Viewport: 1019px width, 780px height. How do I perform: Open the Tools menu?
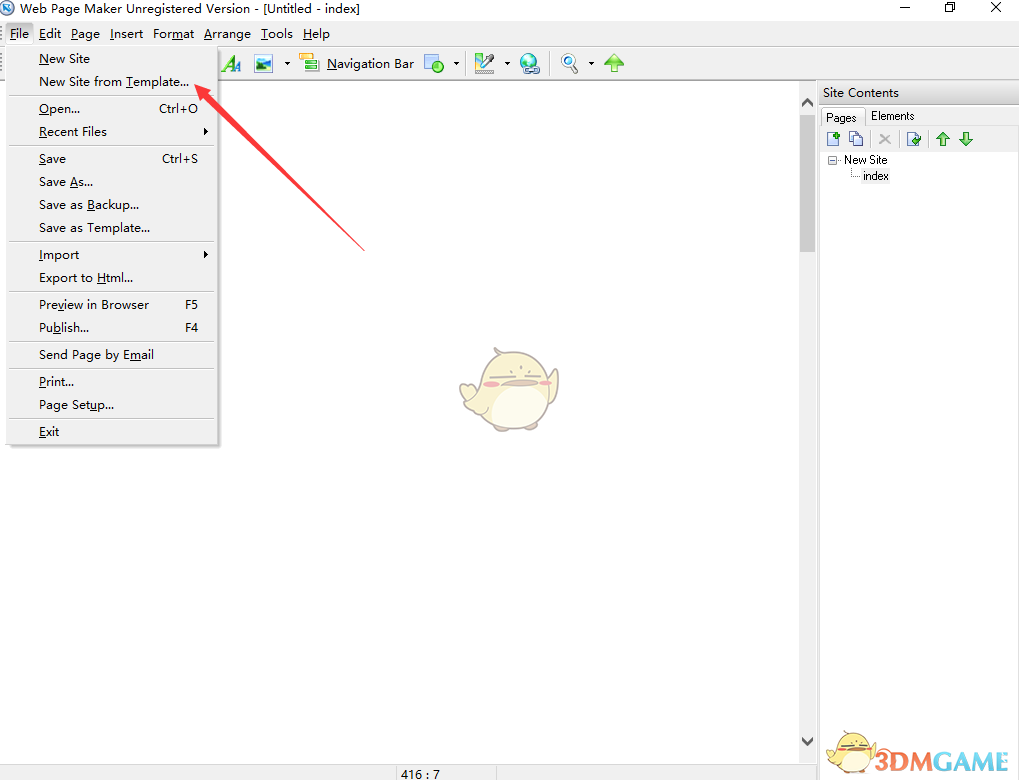[276, 33]
